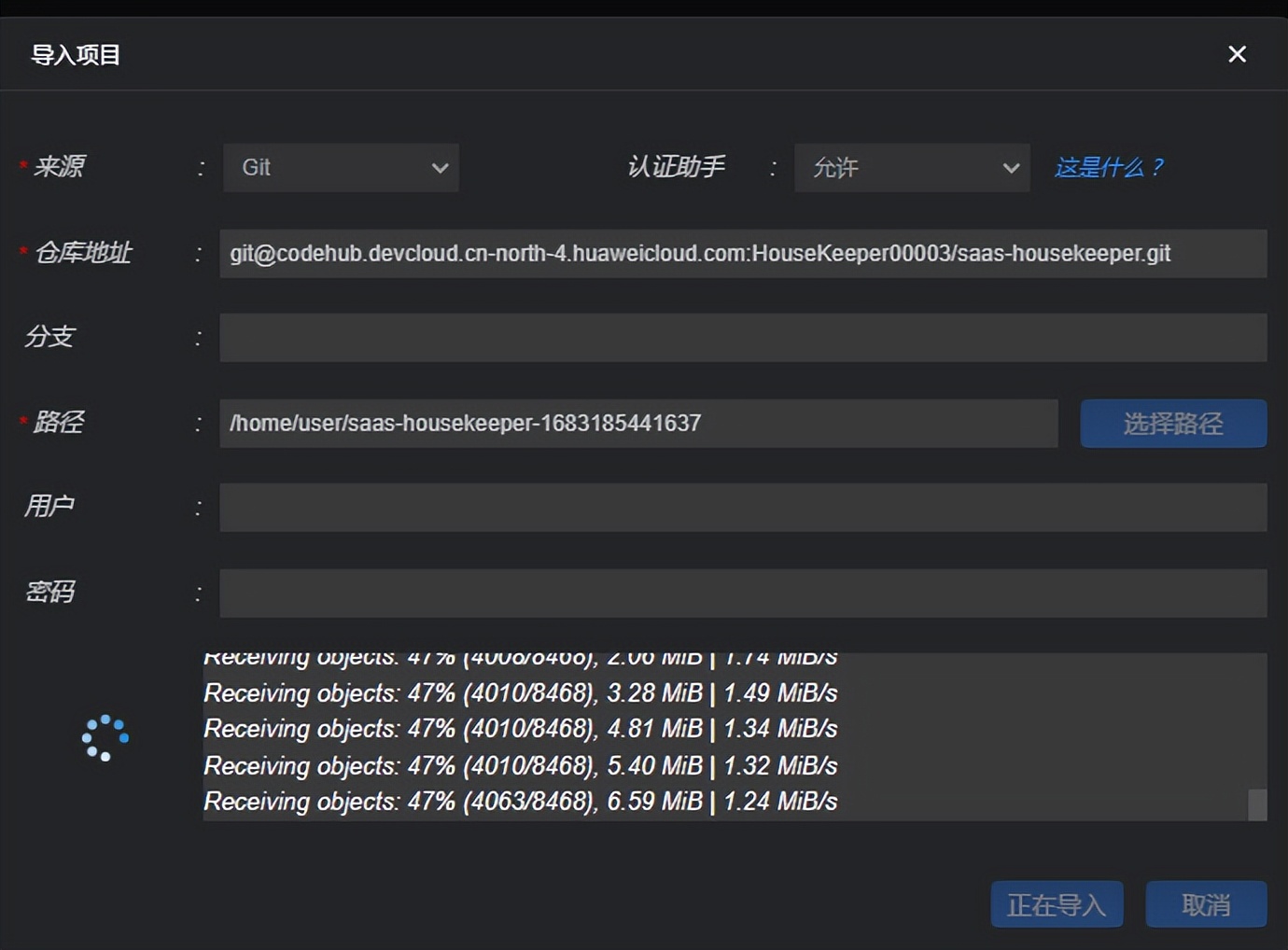Click the 路径 path input field
Screen dimensions: 1288x950
tap(638, 424)
